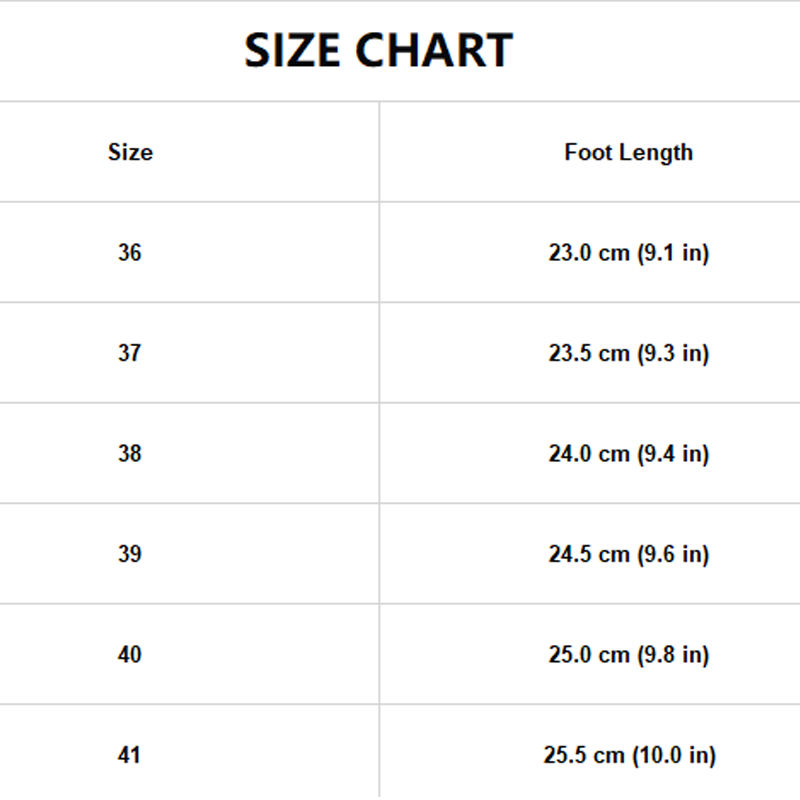Select the 23.0 cm (9.1 in) cell

tap(628, 253)
